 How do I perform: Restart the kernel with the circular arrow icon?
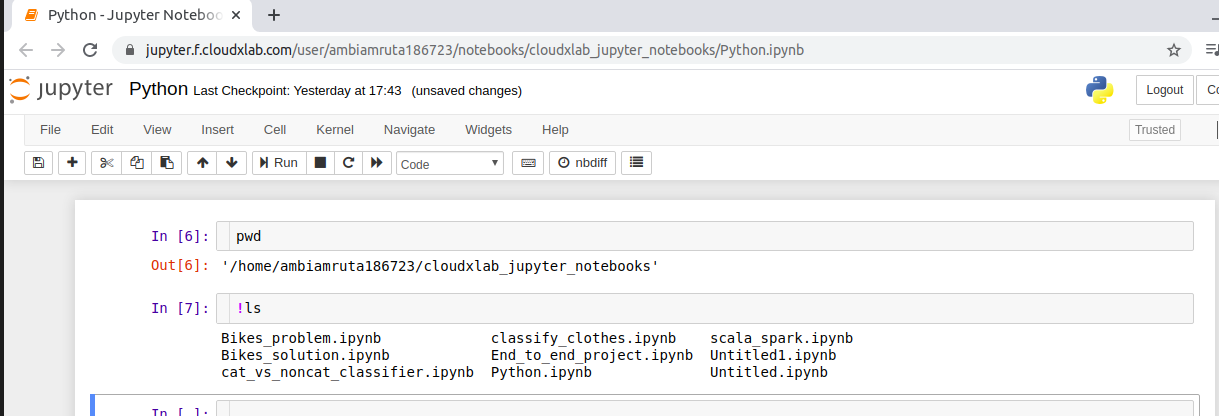point(348,163)
